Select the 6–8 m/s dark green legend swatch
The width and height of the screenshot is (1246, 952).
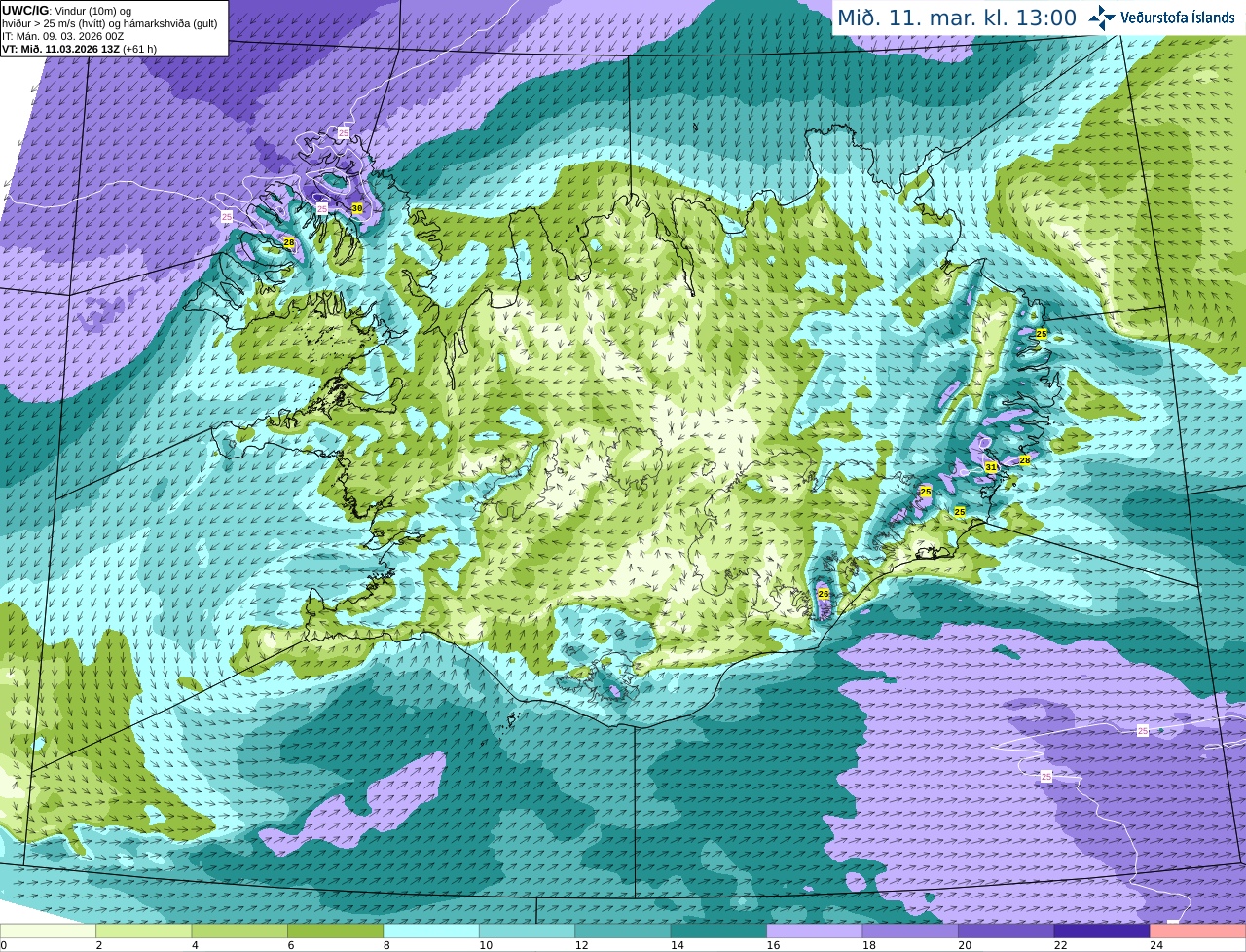[x=336, y=931]
